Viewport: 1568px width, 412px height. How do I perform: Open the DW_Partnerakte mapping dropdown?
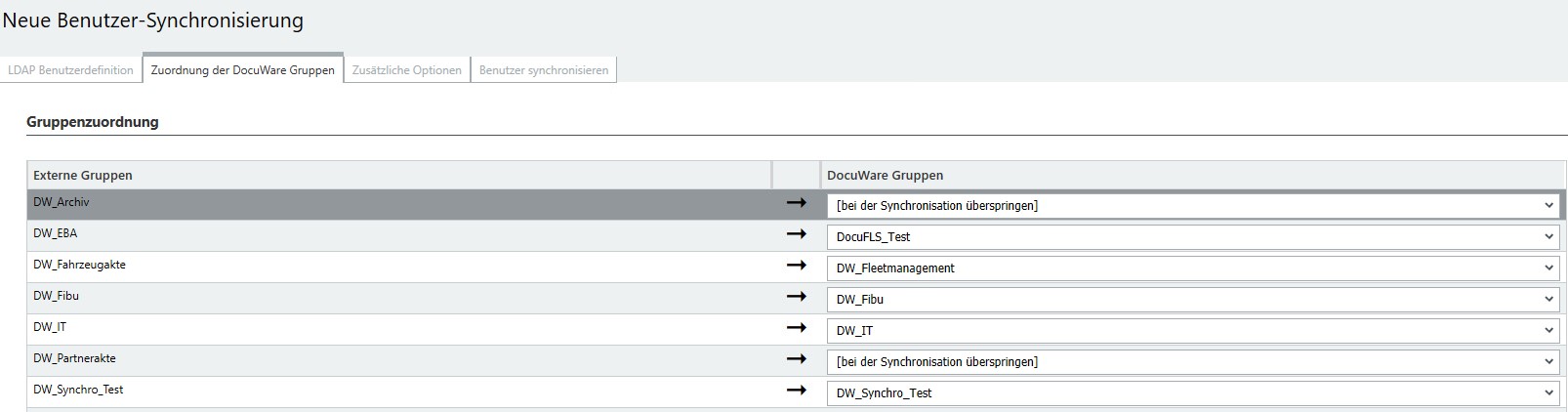click(x=1192, y=362)
